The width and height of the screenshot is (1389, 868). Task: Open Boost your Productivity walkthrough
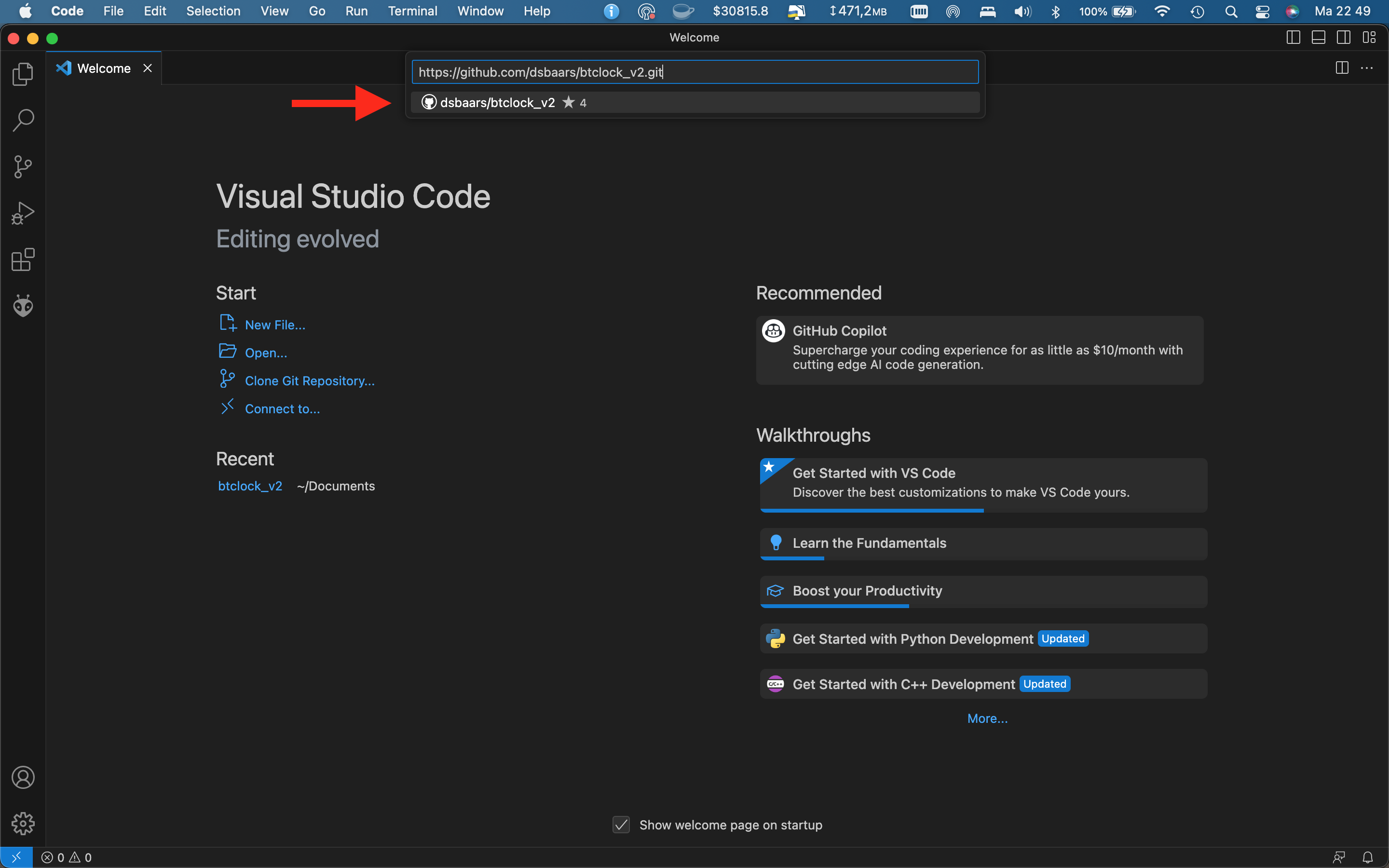(983, 591)
